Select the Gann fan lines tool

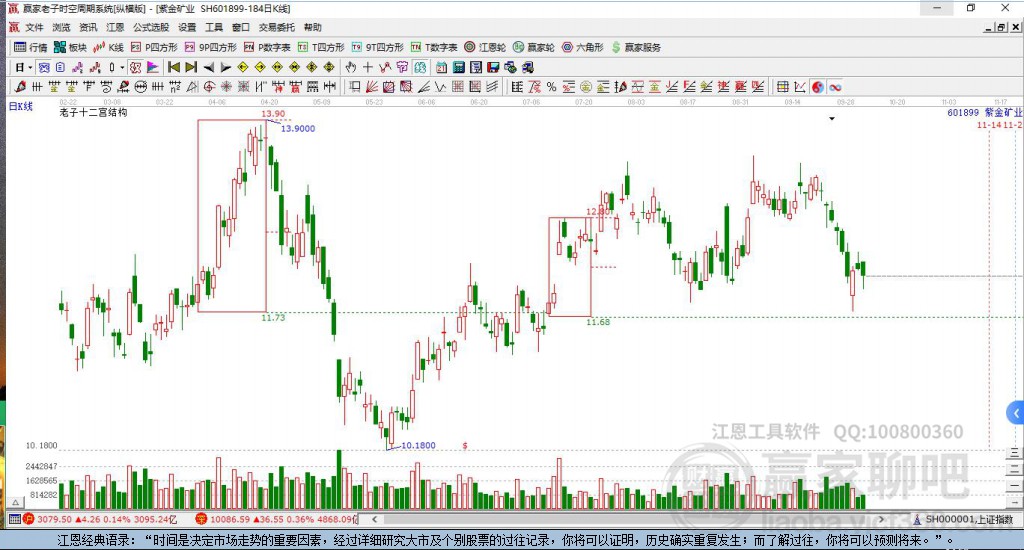pos(371,86)
